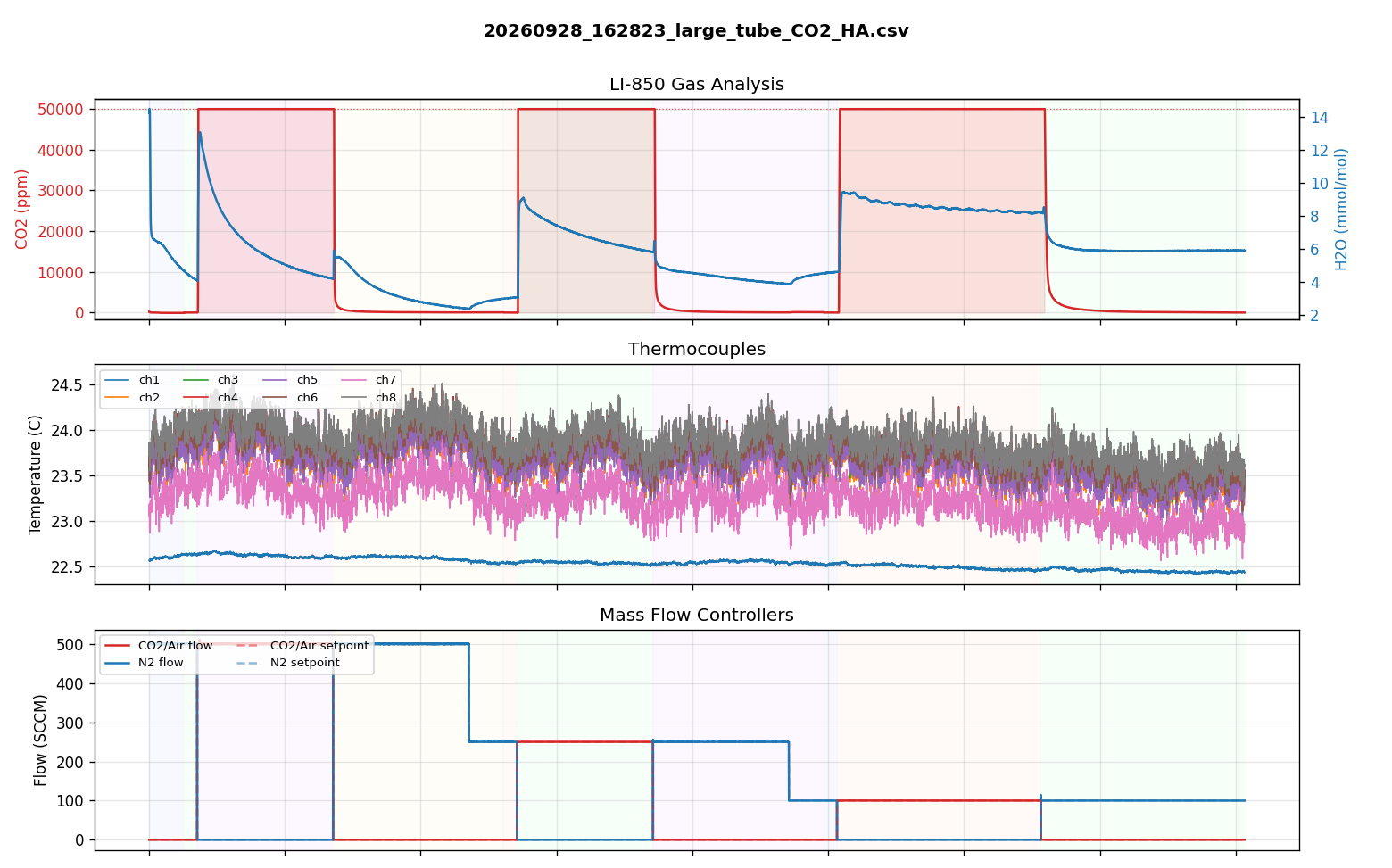Click the 30000 tick on CO2 axis

pyautogui.click(x=62, y=191)
